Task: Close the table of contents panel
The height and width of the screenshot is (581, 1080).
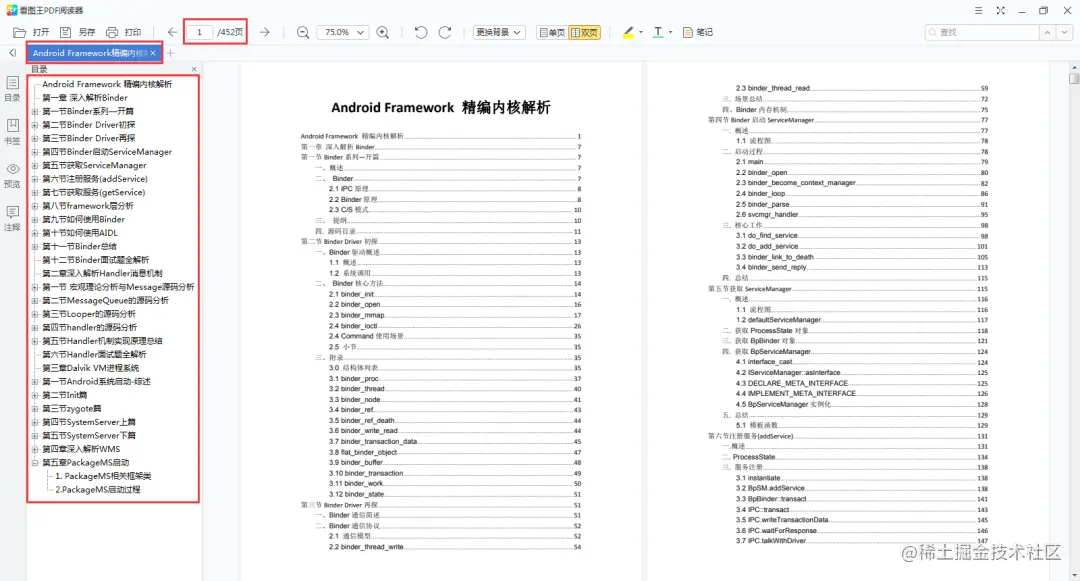Action: pos(194,69)
